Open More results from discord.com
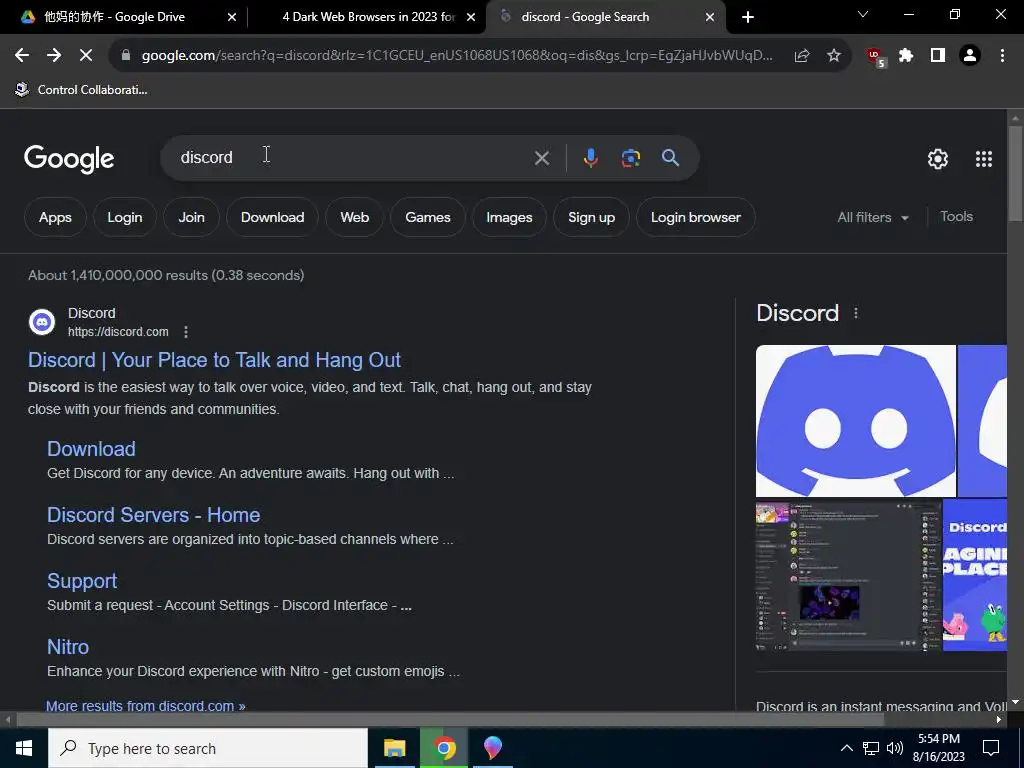The width and height of the screenshot is (1024, 768). (146, 706)
